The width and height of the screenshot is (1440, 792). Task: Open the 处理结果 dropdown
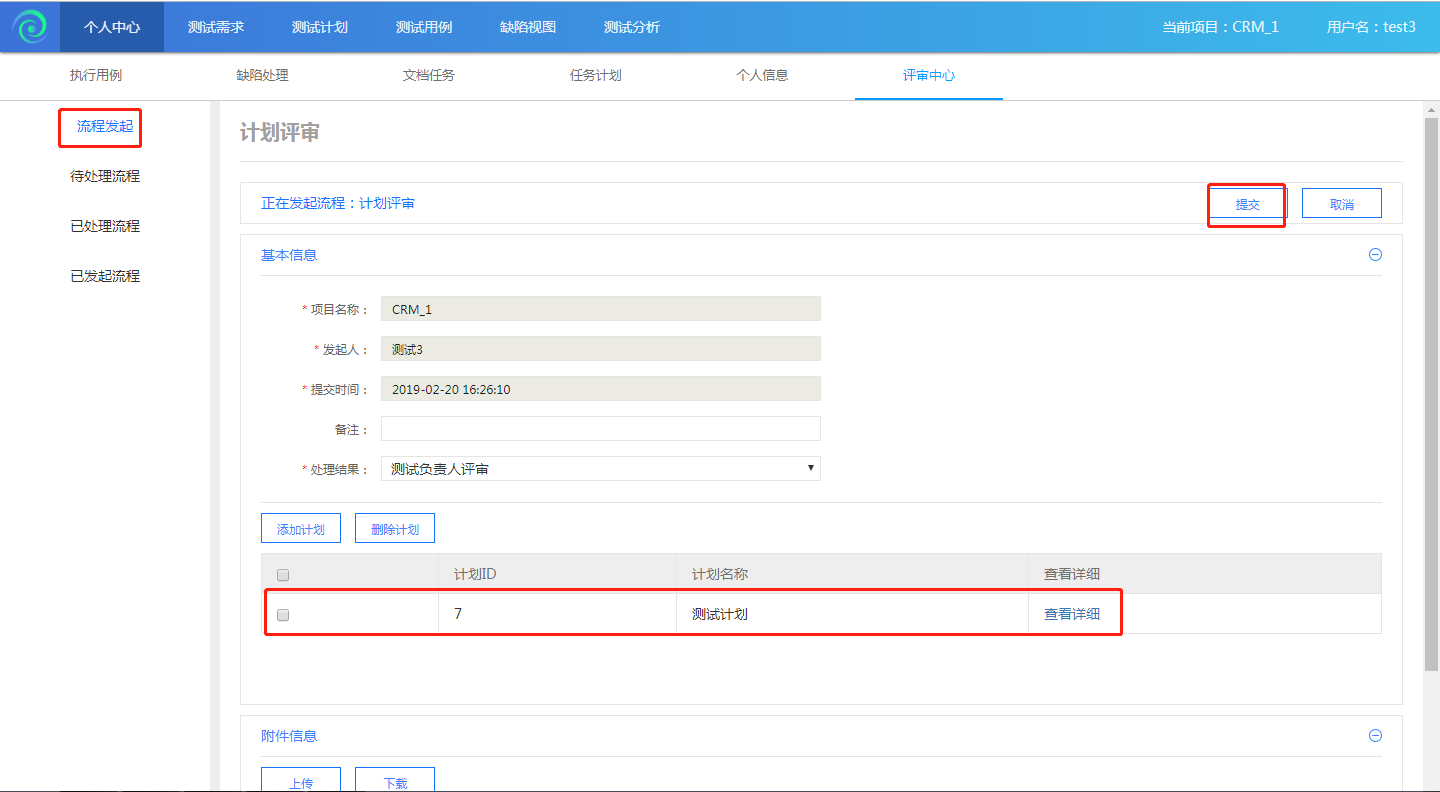click(x=600, y=468)
